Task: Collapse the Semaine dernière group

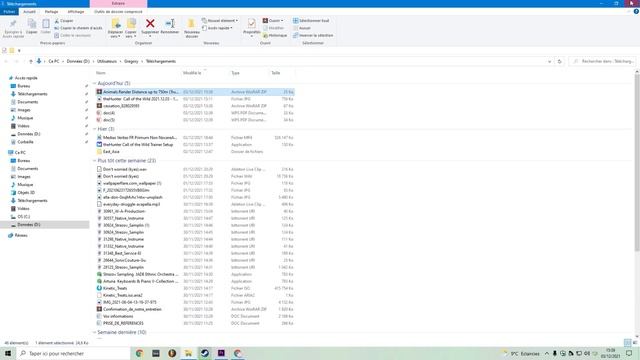Action: 95,332
